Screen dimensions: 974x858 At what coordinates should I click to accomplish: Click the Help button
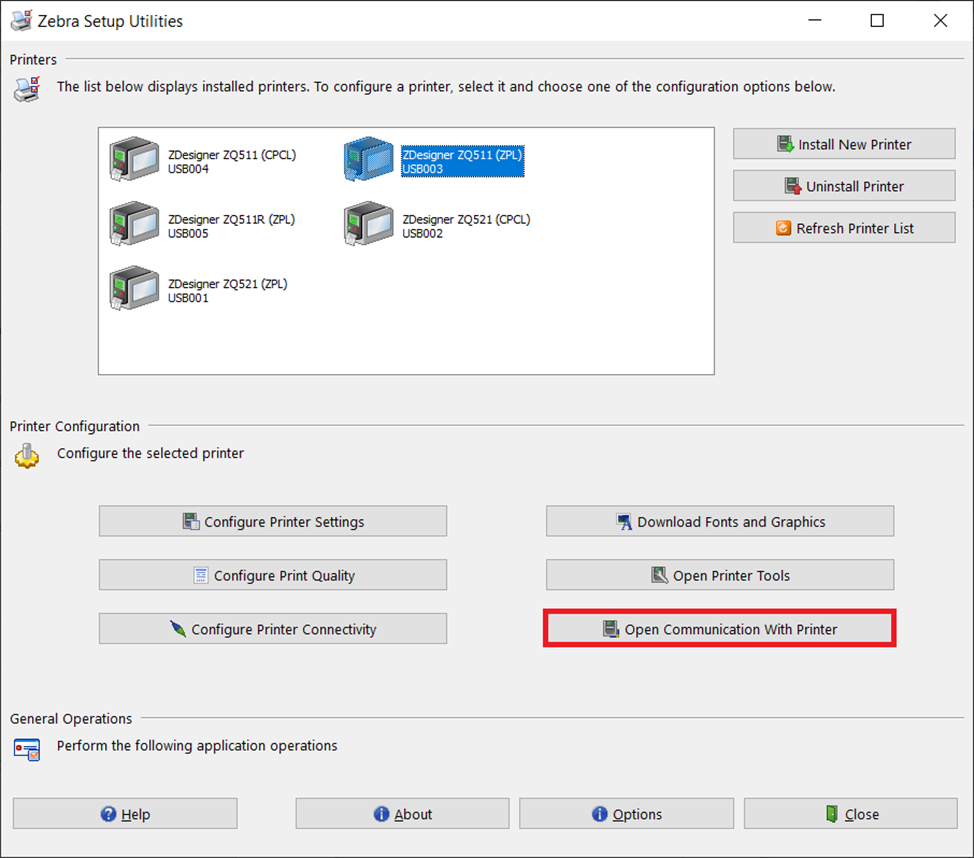pyautogui.click(x=125, y=814)
